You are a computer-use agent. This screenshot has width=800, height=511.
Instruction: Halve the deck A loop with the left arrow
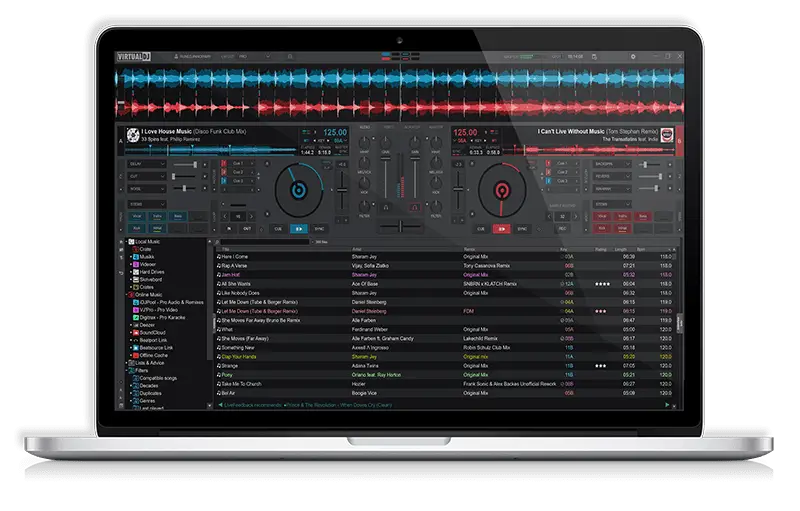tap(225, 217)
